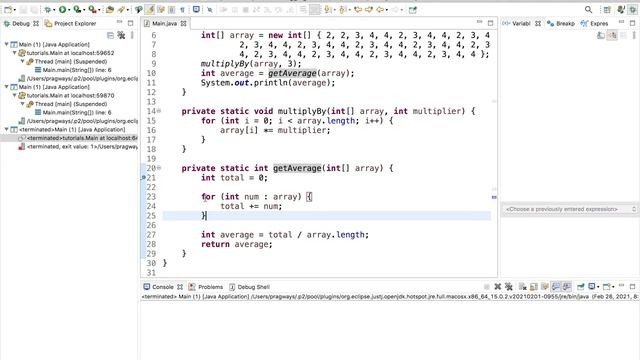The image size is (640, 360).
Task: Click Remove All Terminated Launches in Debug view
Action: 121,36
